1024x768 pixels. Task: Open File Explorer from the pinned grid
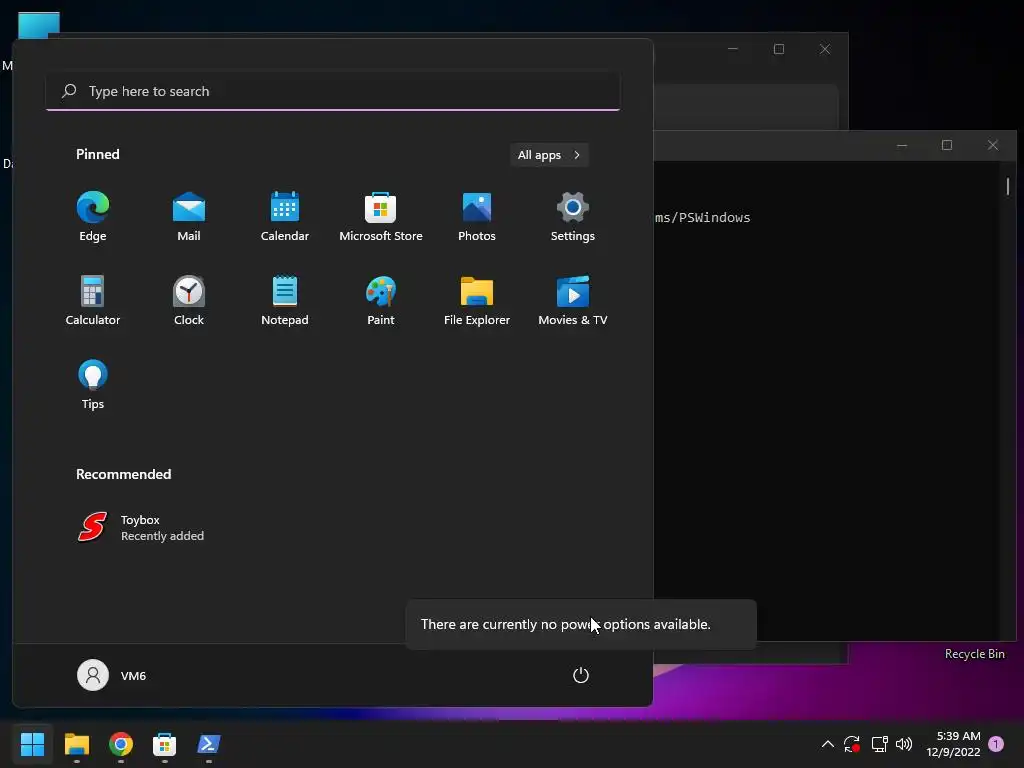(477, 300)
